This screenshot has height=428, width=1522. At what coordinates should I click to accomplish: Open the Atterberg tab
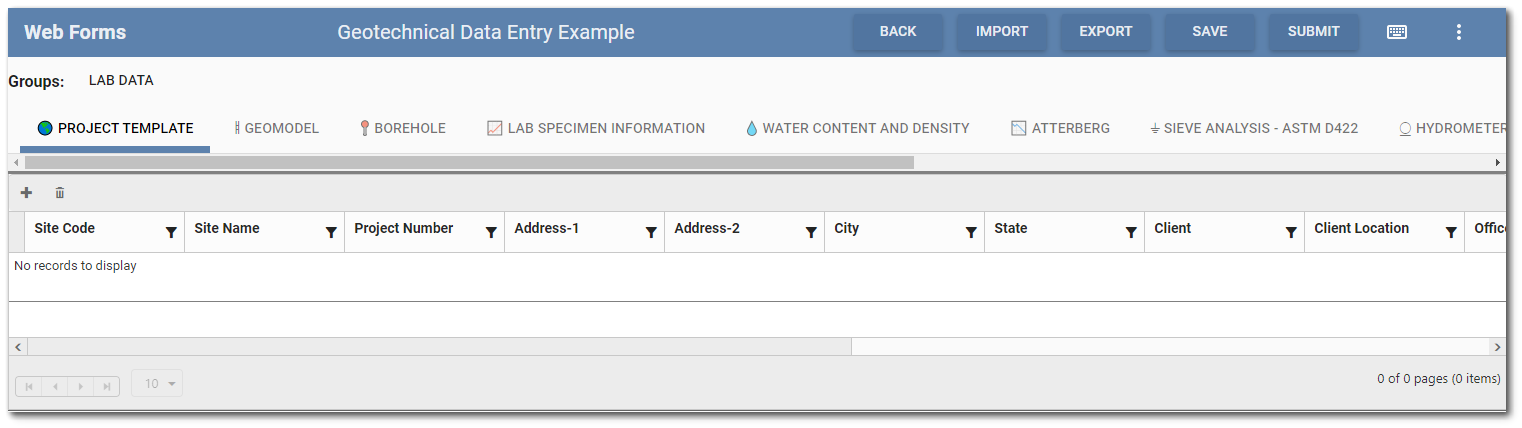[1060, 128]
